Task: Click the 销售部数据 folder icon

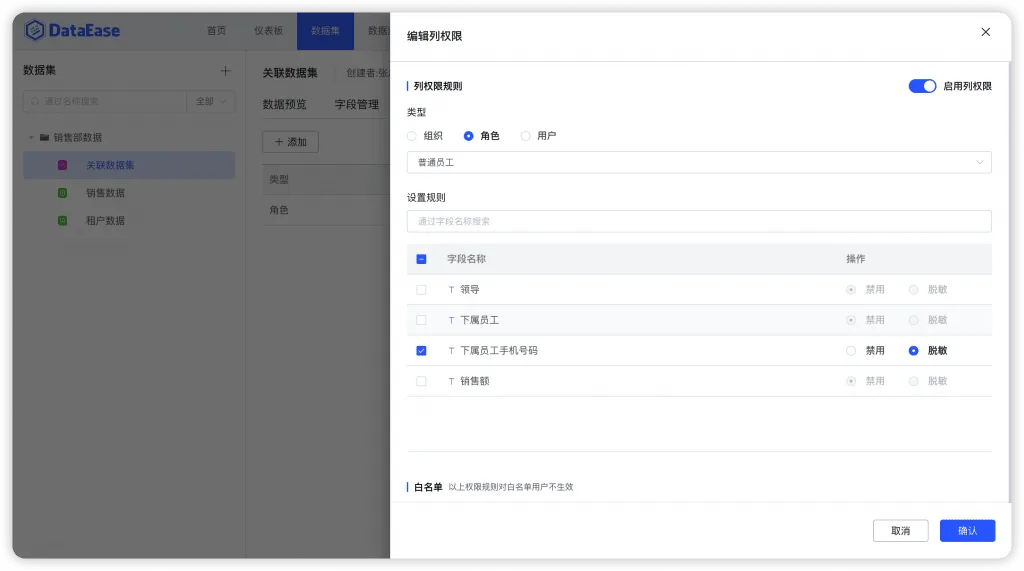Action: pyautogui.click(x=44, y=137)
